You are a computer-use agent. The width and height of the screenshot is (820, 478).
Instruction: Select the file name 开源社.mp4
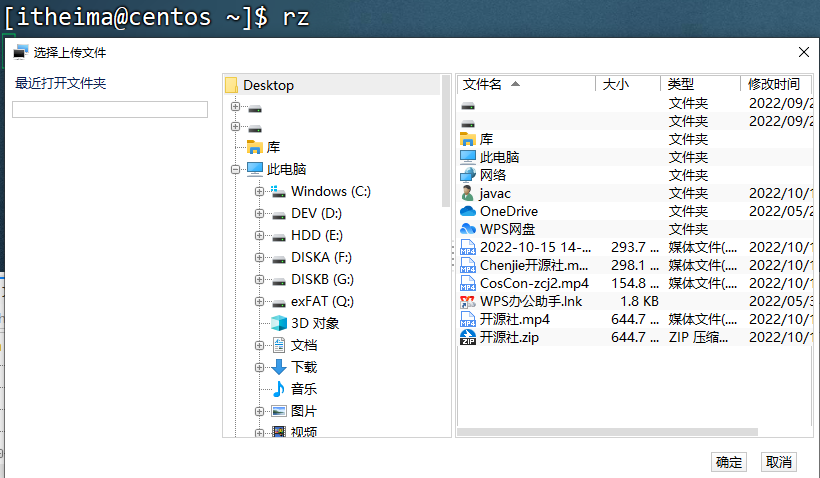tap(515, 319)
